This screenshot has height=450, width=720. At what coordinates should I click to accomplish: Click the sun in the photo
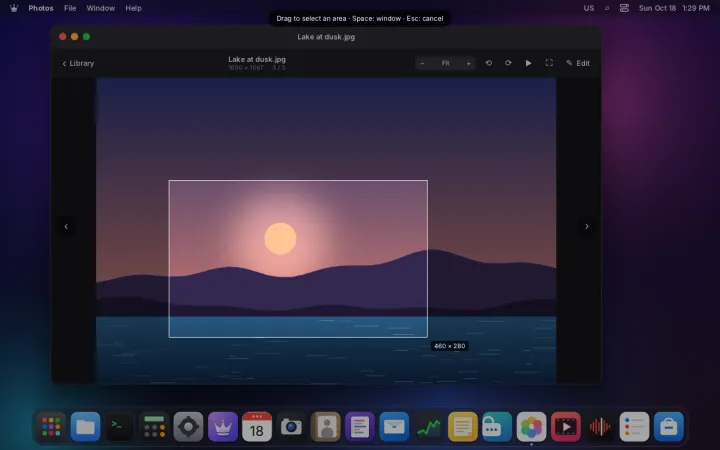[280, 239]
